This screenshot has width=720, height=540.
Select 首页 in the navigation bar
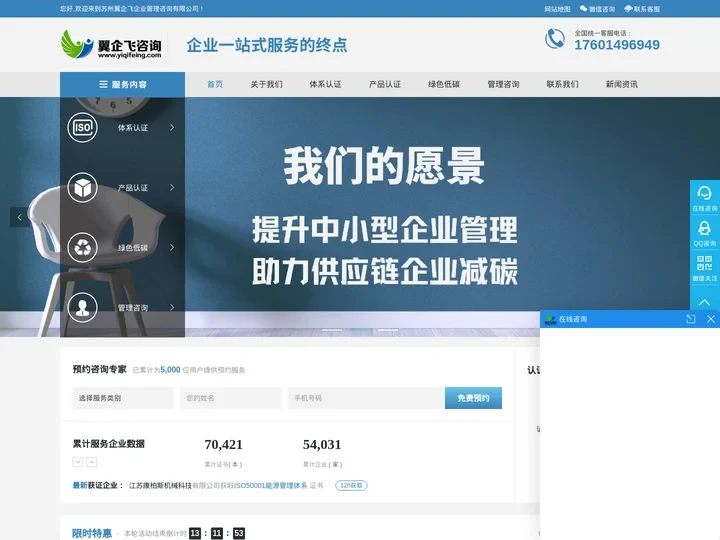point(214,84)
